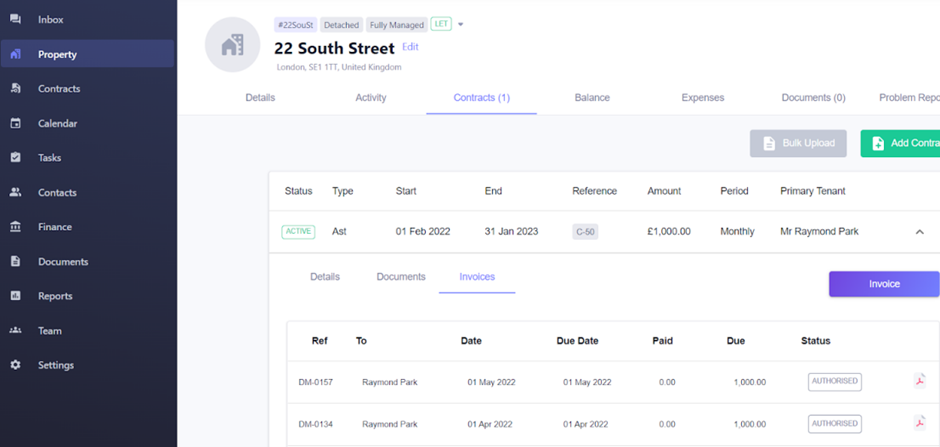The image size is (940, 447).
Task: Open the Calendar sidebar icon
Action: tap(16, 123)
